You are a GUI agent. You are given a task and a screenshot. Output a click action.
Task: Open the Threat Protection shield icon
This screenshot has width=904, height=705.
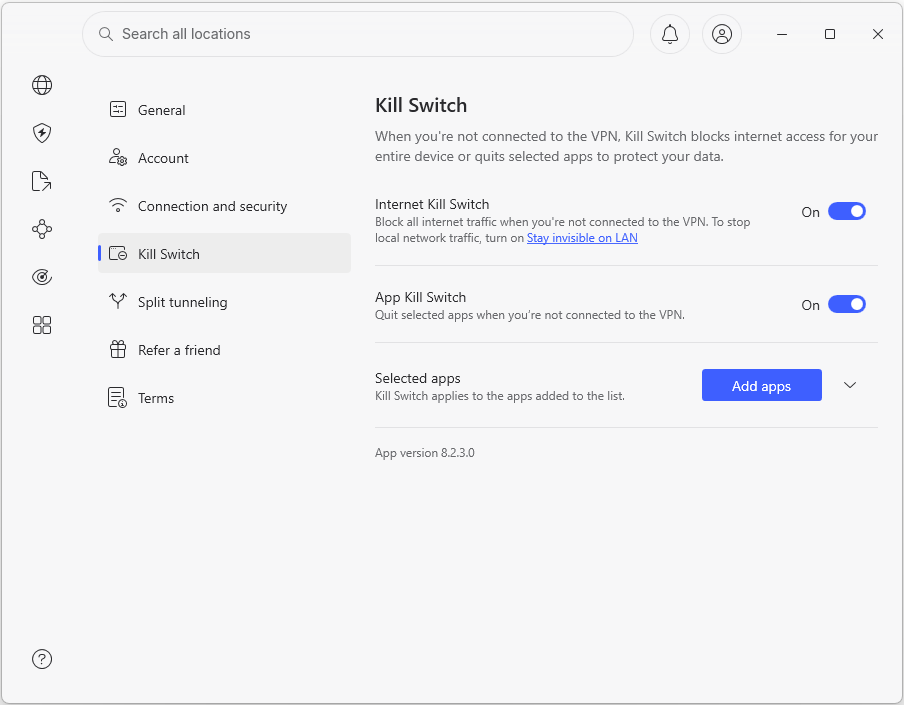42,133
